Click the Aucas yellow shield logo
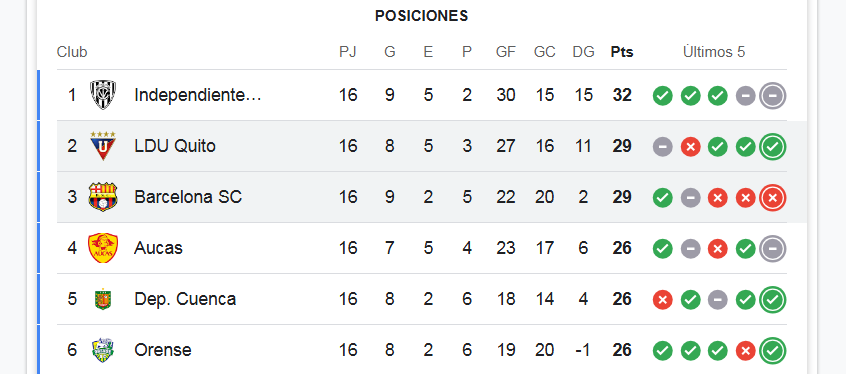 click(x=103, y=248)
